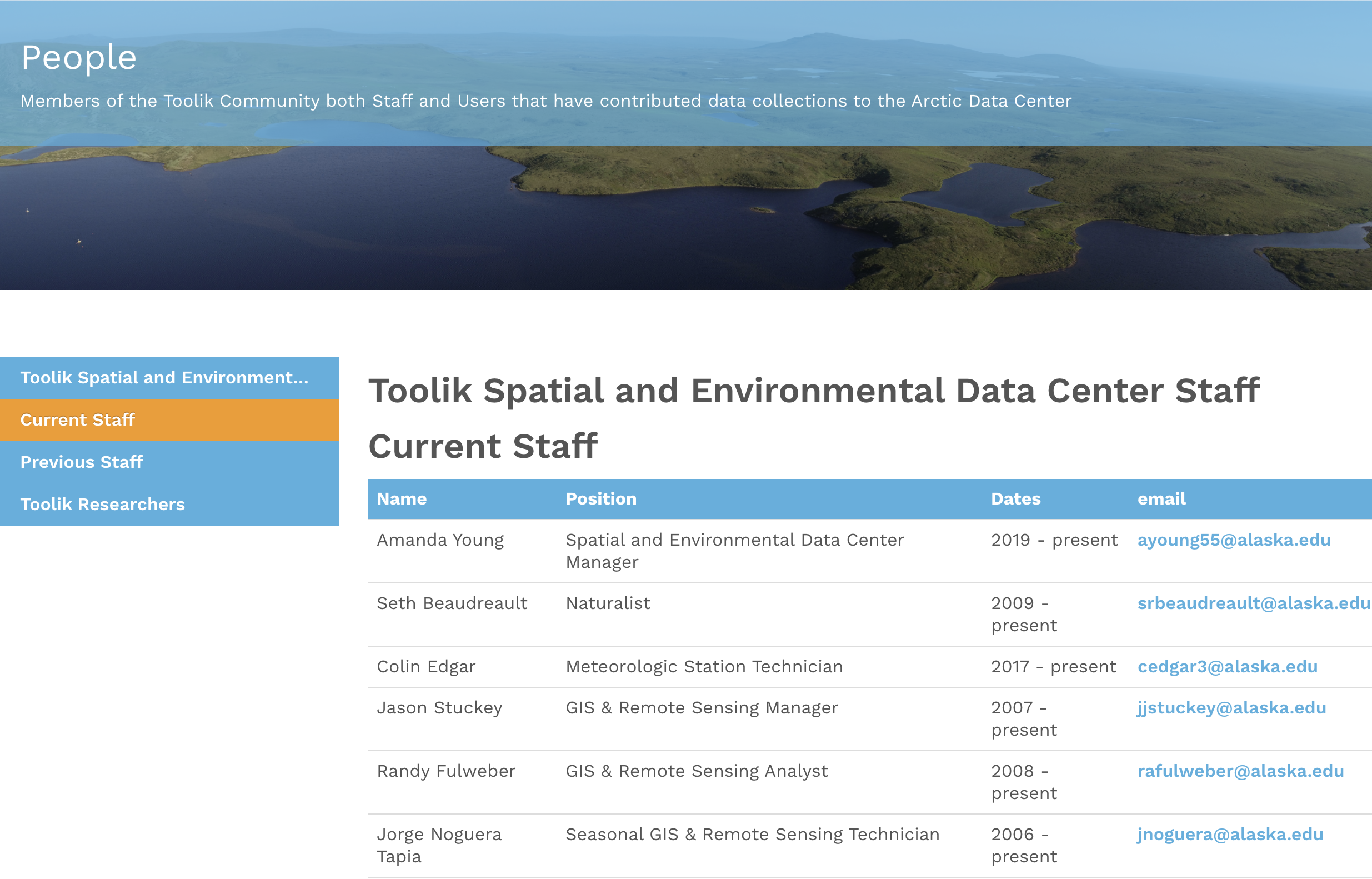Click the Toolik Spatial and Environmental Data Center Staff heading

814,391
